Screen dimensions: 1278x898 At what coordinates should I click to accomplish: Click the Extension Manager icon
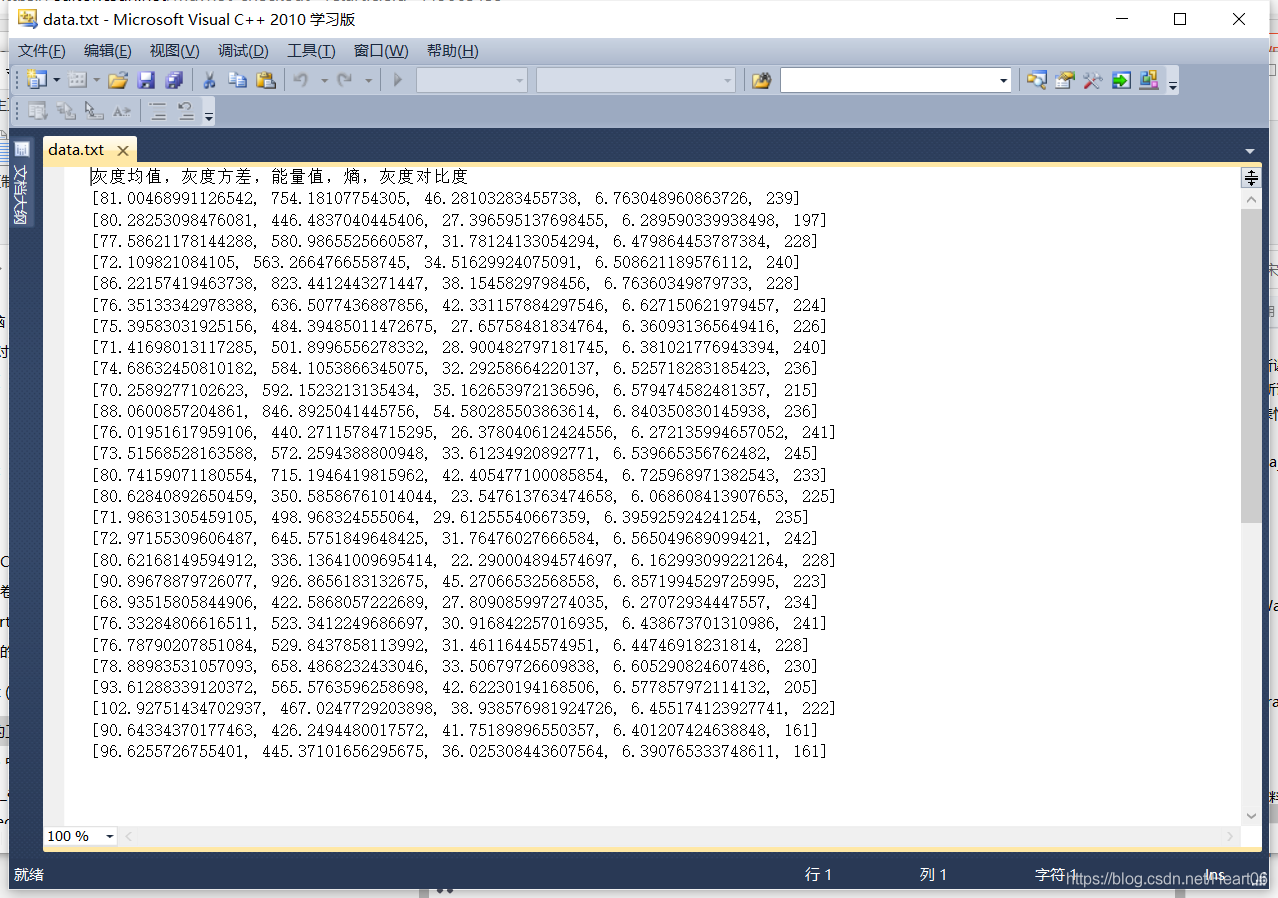coord(1149,80)
